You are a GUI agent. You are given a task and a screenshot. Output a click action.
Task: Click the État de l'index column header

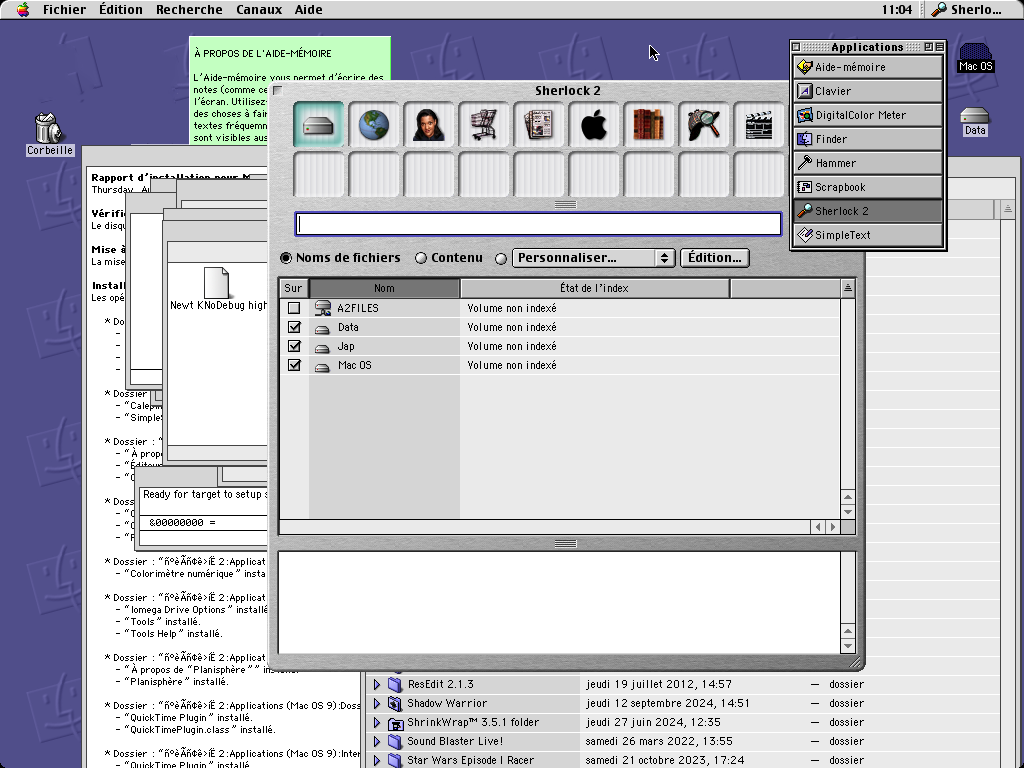point(594,288)
